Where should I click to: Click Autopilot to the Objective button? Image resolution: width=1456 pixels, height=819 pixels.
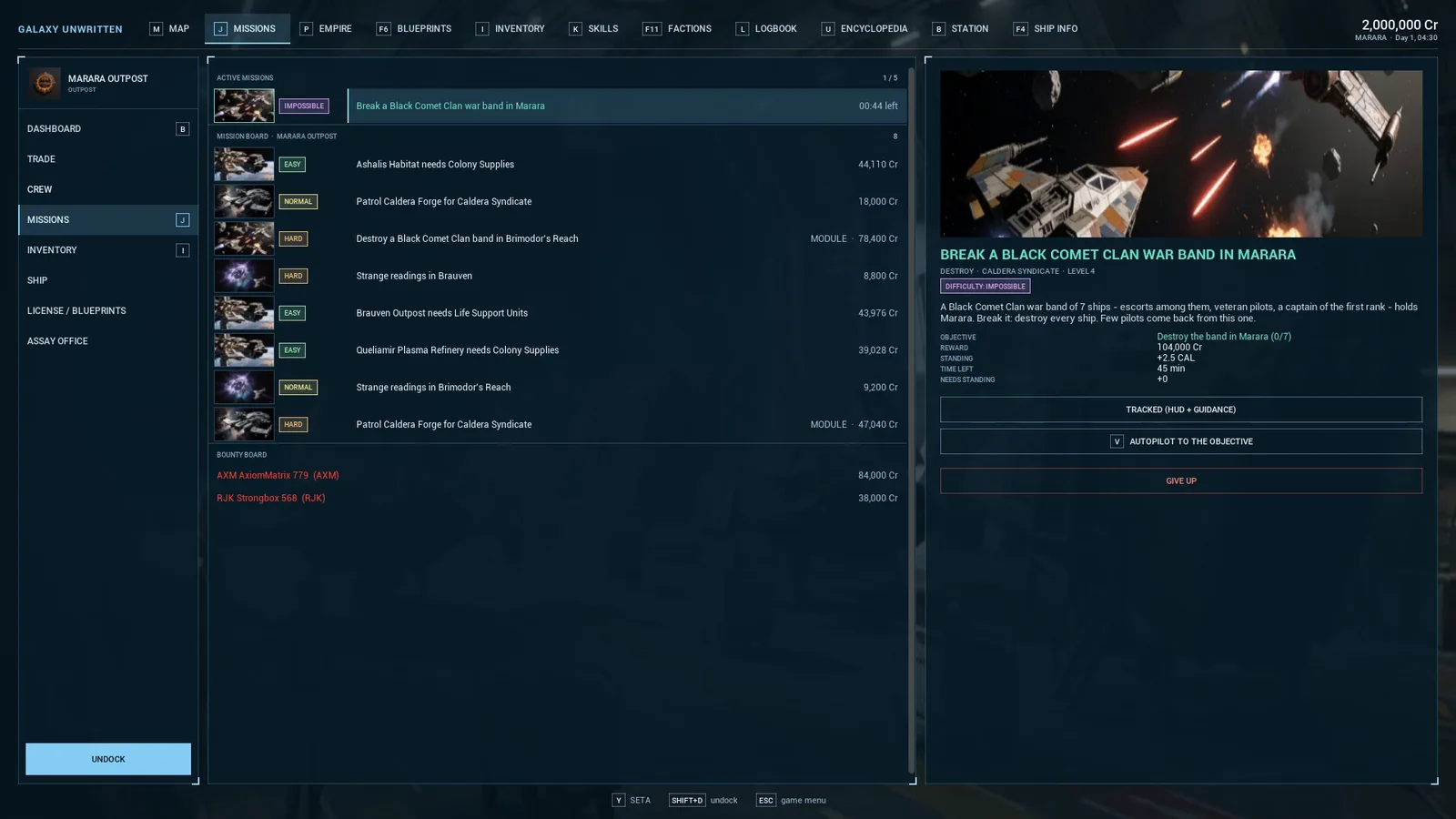pos(1181,441)
